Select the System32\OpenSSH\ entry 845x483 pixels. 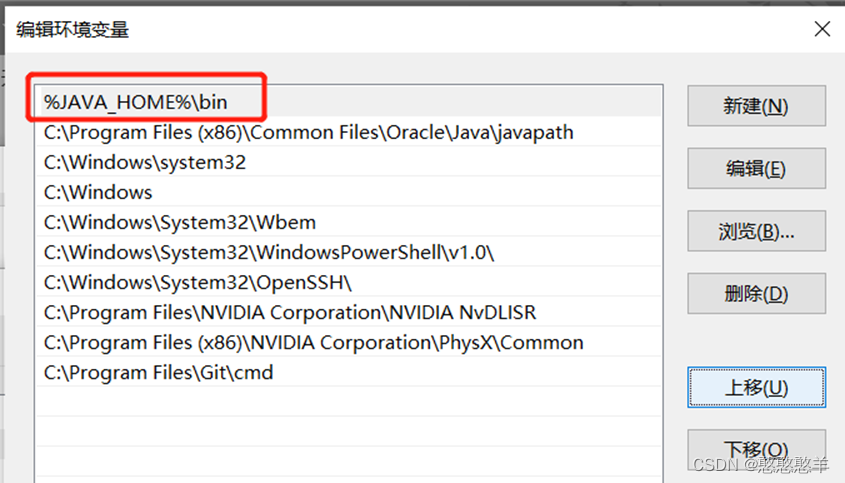coord(348,282)
